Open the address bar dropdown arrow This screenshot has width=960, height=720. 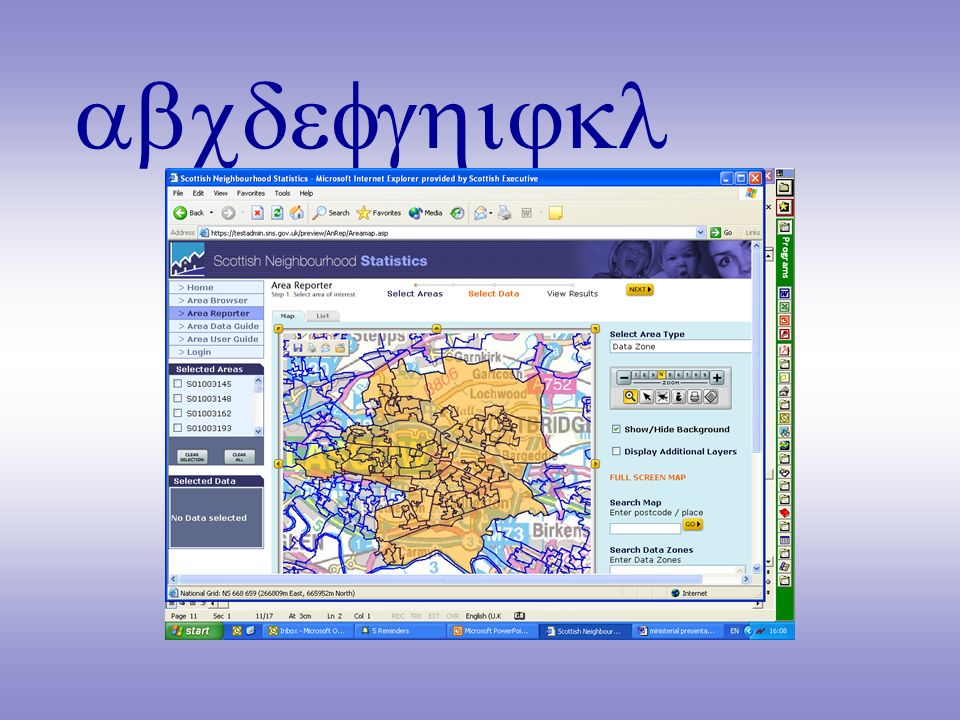point(700,233)
